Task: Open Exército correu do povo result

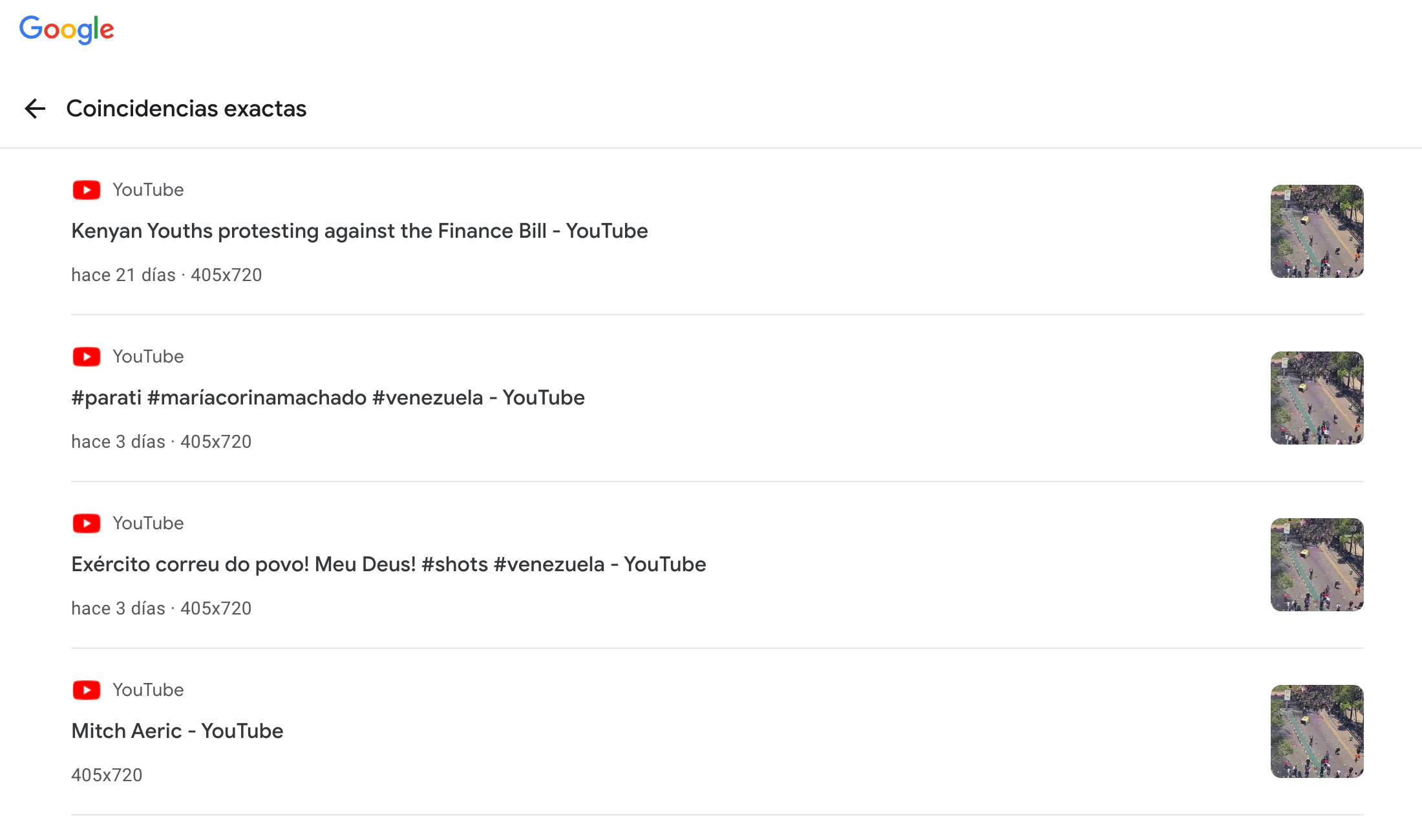Action: [388, 564]
